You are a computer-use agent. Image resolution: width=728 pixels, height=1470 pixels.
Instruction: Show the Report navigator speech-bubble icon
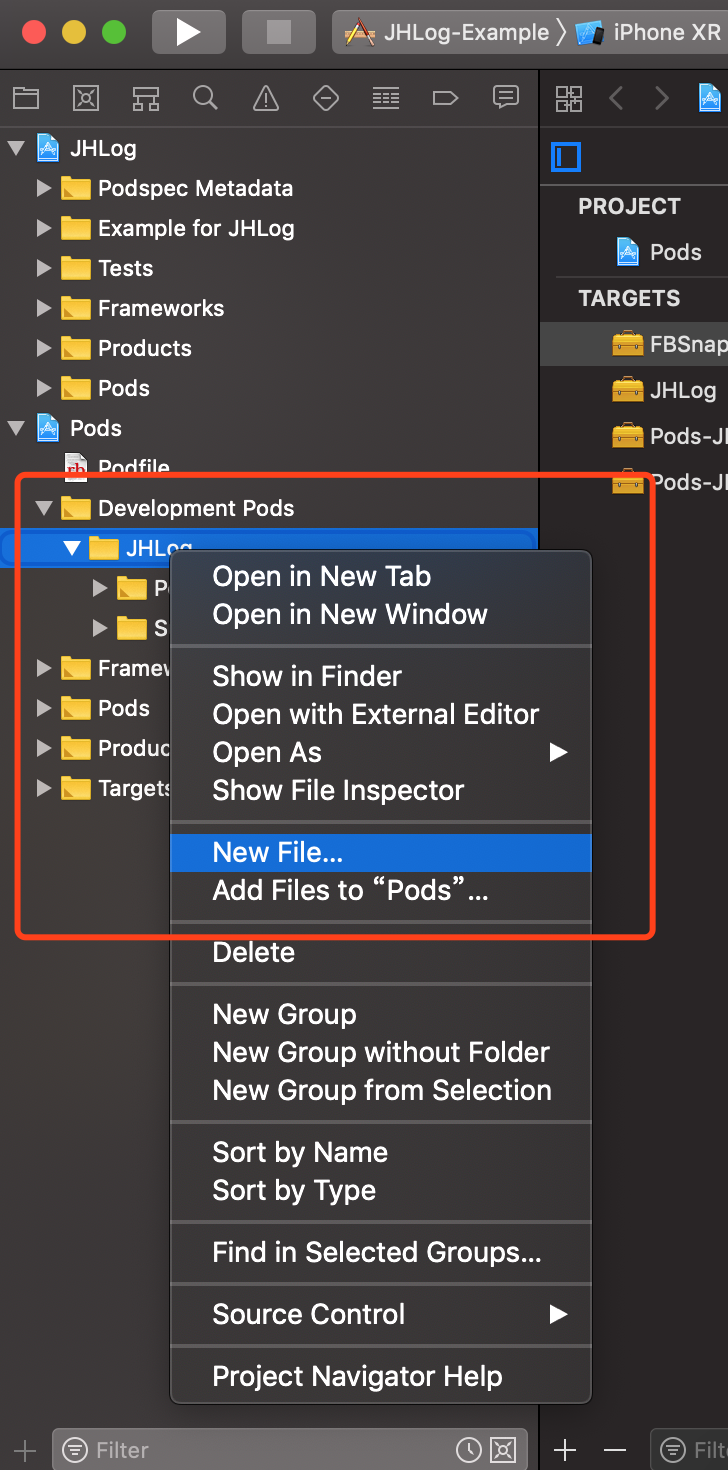coord(505,98)
